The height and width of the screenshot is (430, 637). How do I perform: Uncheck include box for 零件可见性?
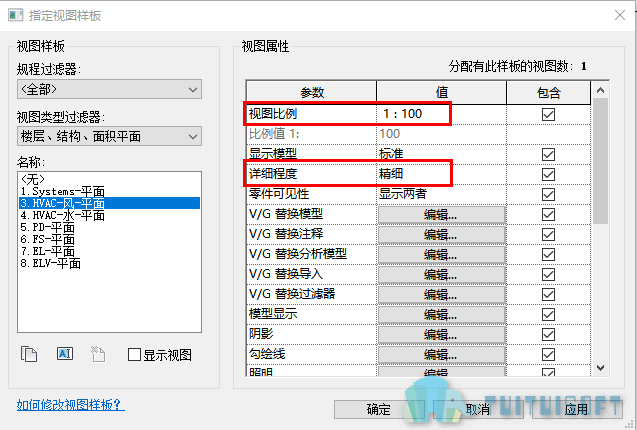click(x=548, y=194)
